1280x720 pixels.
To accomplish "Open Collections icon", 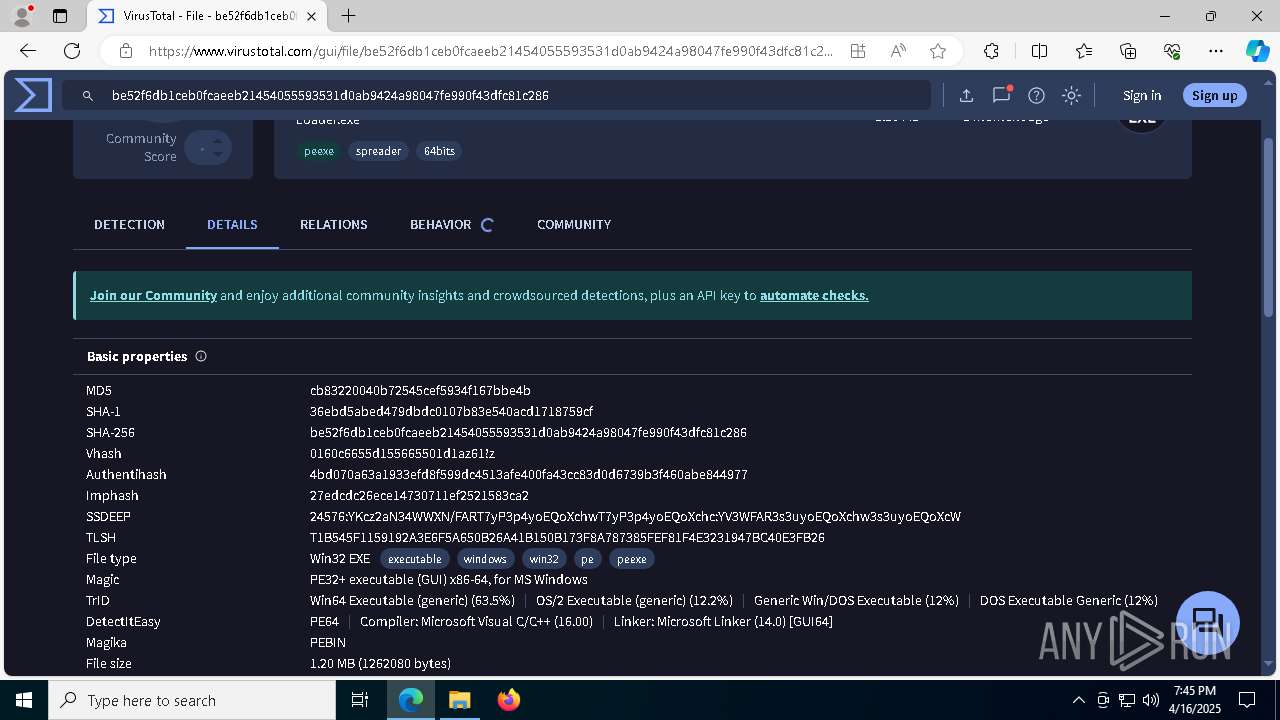I will coord(1128,51).
